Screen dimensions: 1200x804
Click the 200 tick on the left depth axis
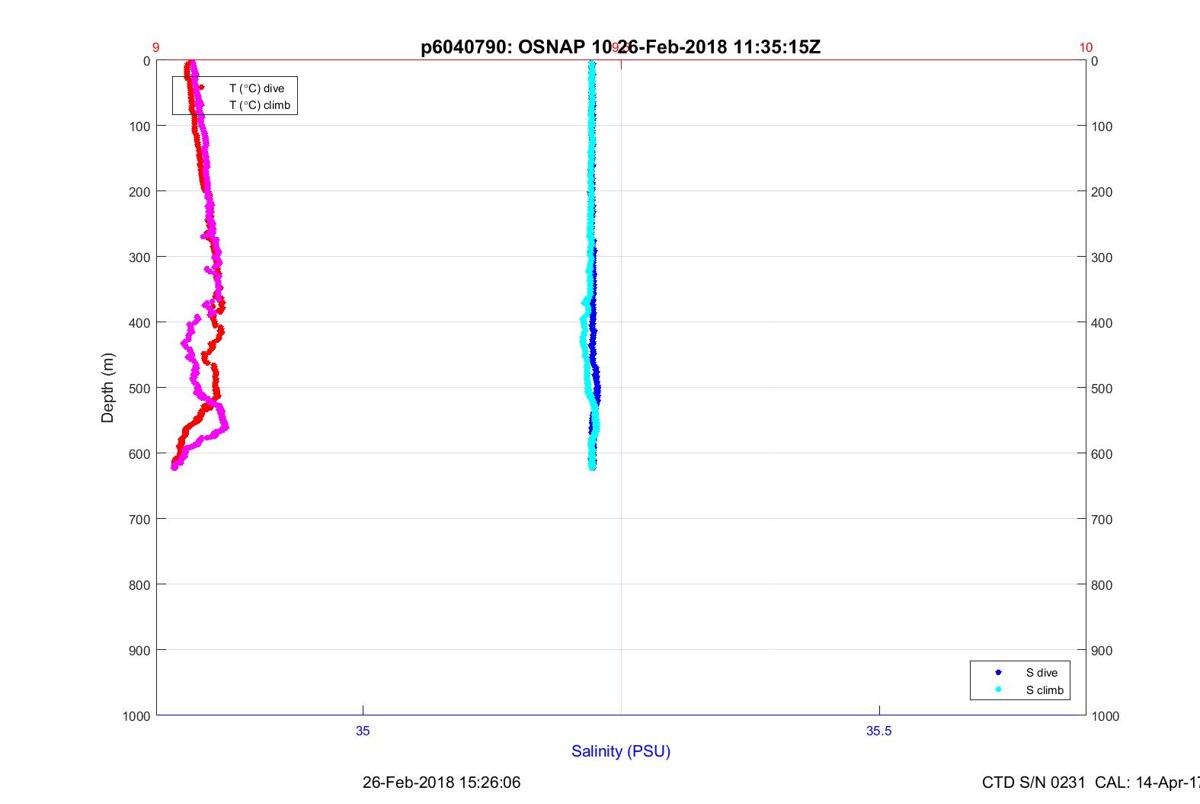coord(140,191)
